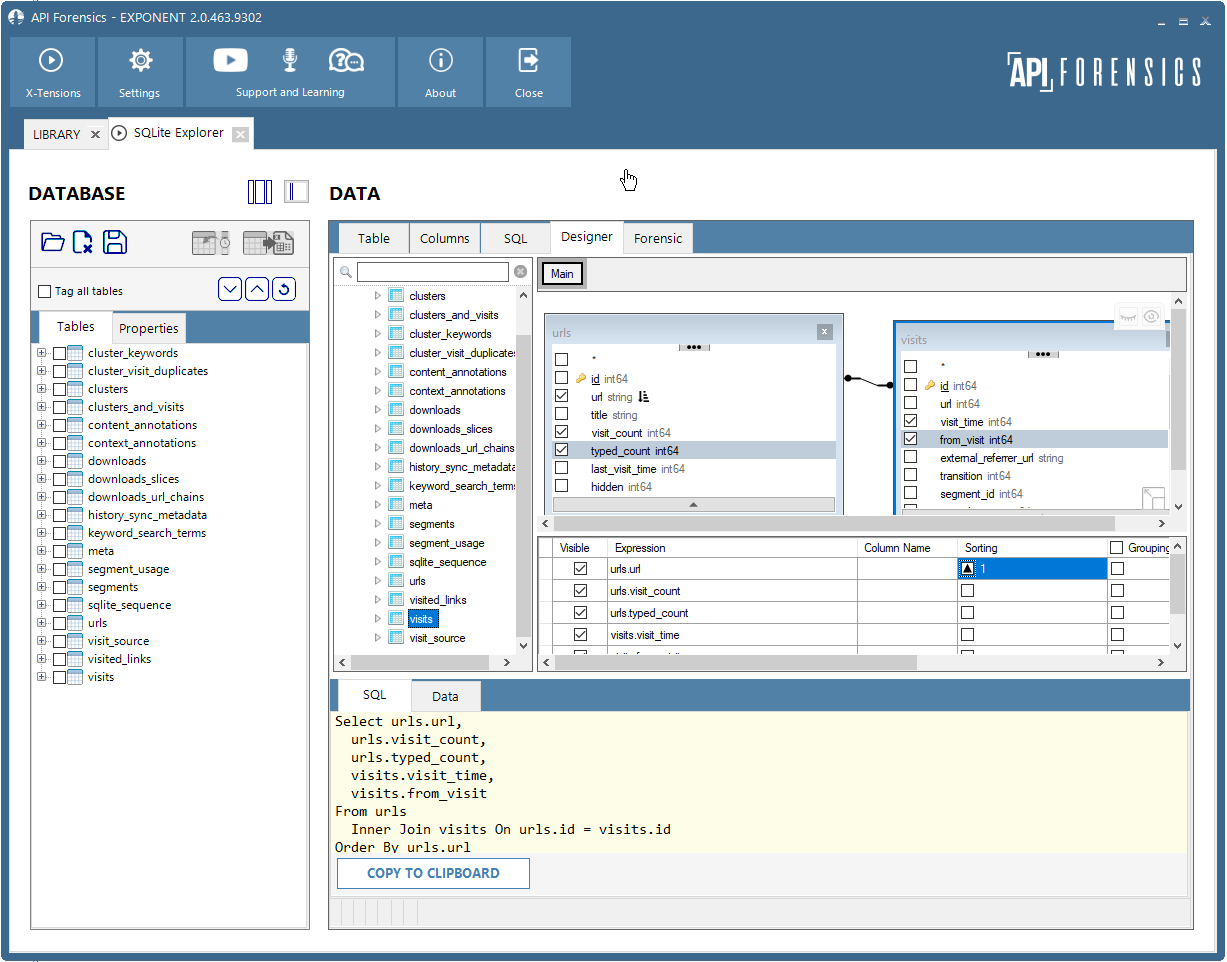
Task: Uncheck from_visit column in visits panel
Action: point(910,439)
